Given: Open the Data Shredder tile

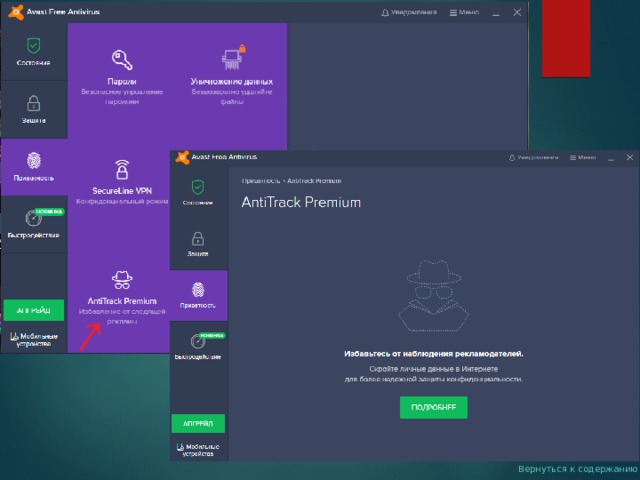Looking at the screenshot, I should click(x=231, y=74).
